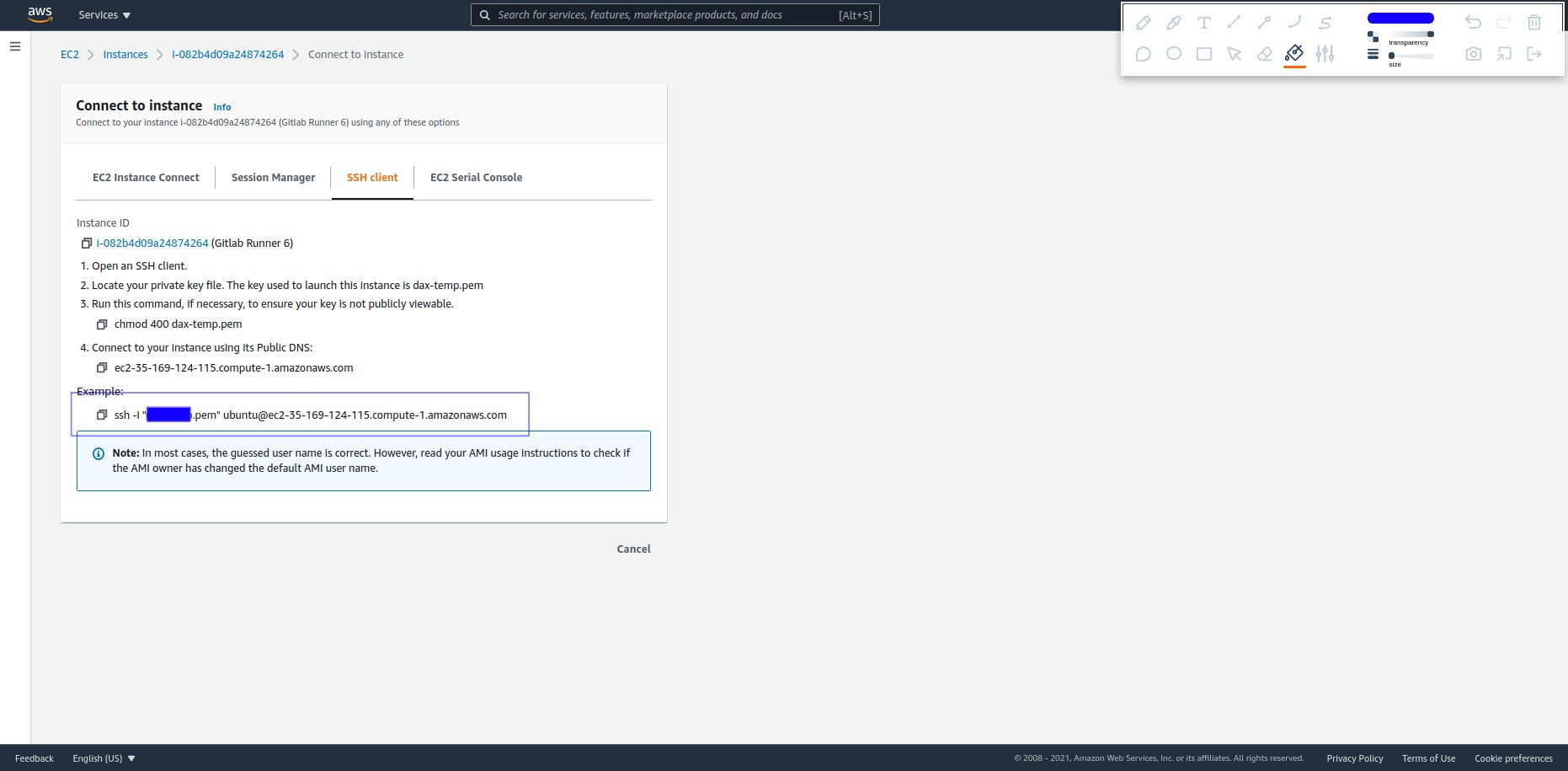Adjust the transparency slider
Screen dimensions: 1568x771
1411,34
